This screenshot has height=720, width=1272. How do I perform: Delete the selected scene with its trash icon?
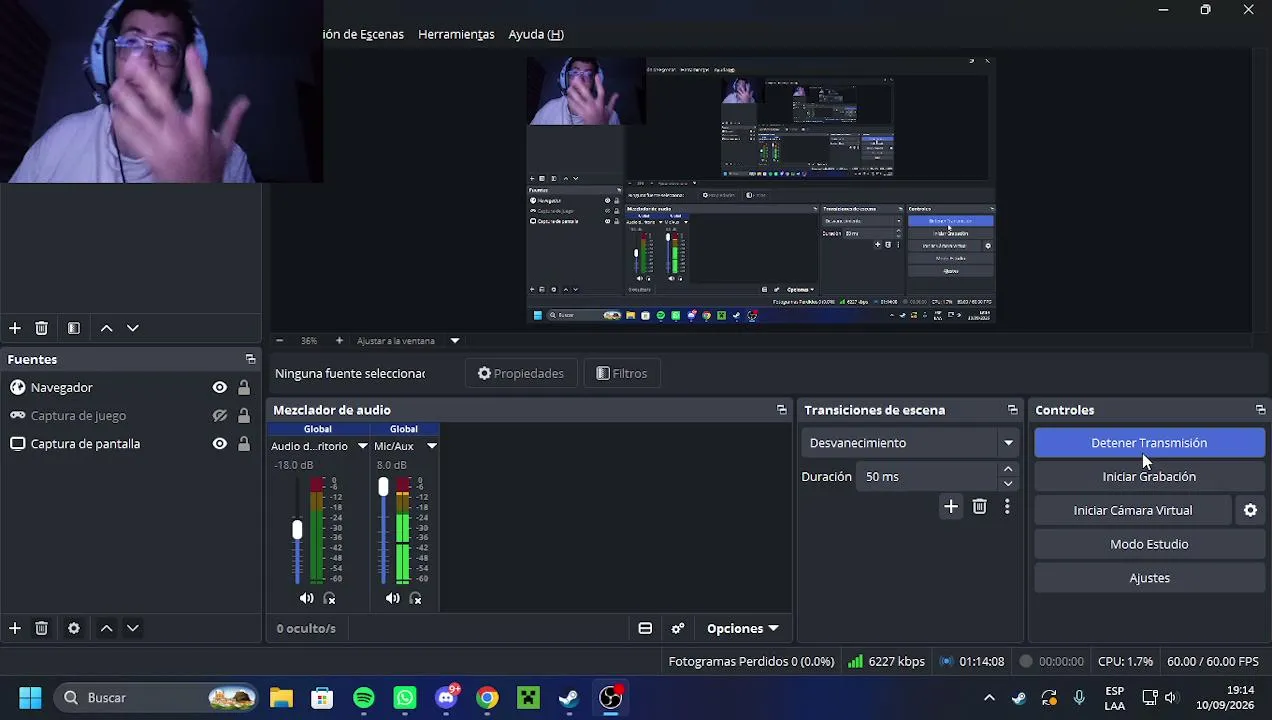click(41, 328)
